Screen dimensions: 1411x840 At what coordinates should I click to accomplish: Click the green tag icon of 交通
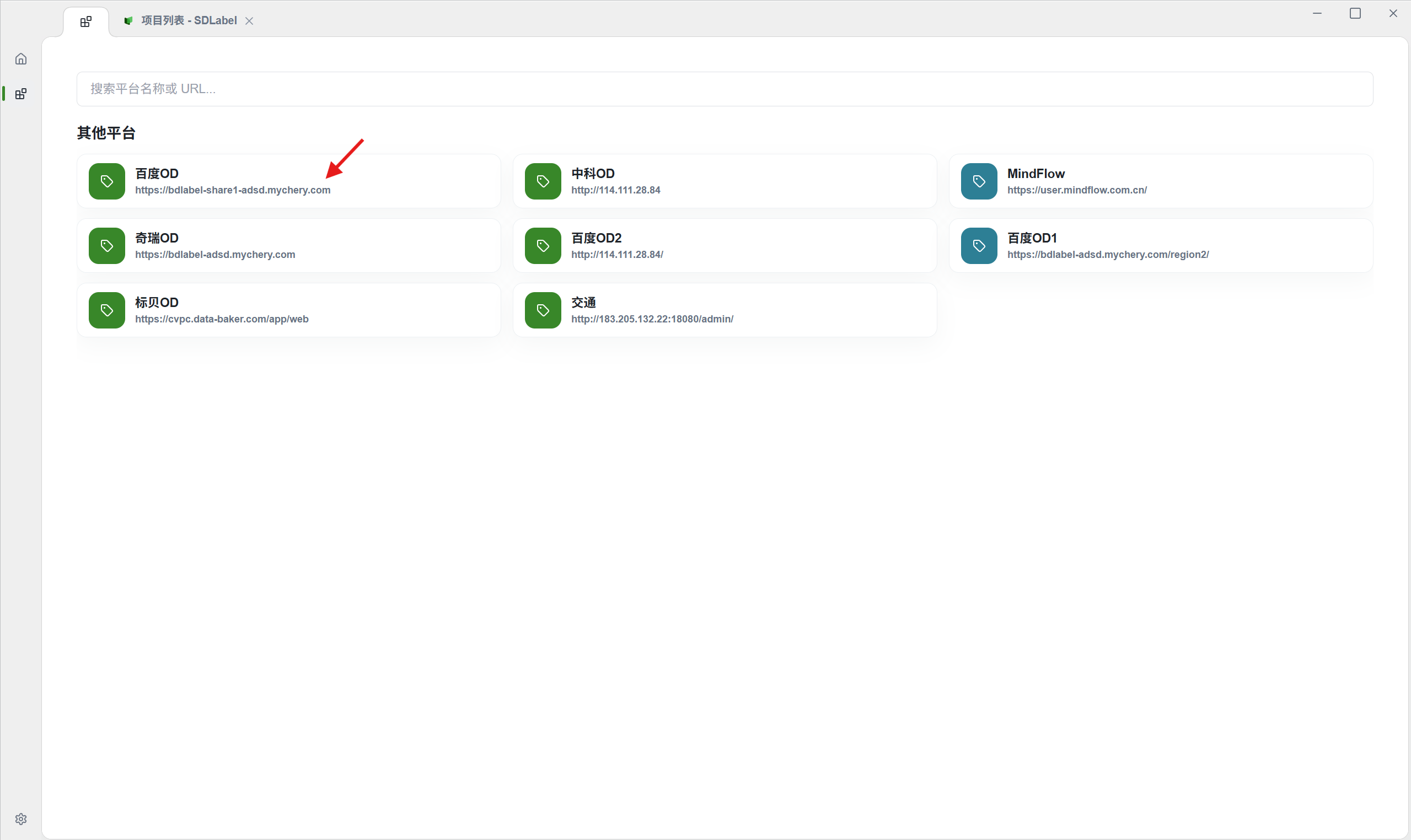[543, 310]
